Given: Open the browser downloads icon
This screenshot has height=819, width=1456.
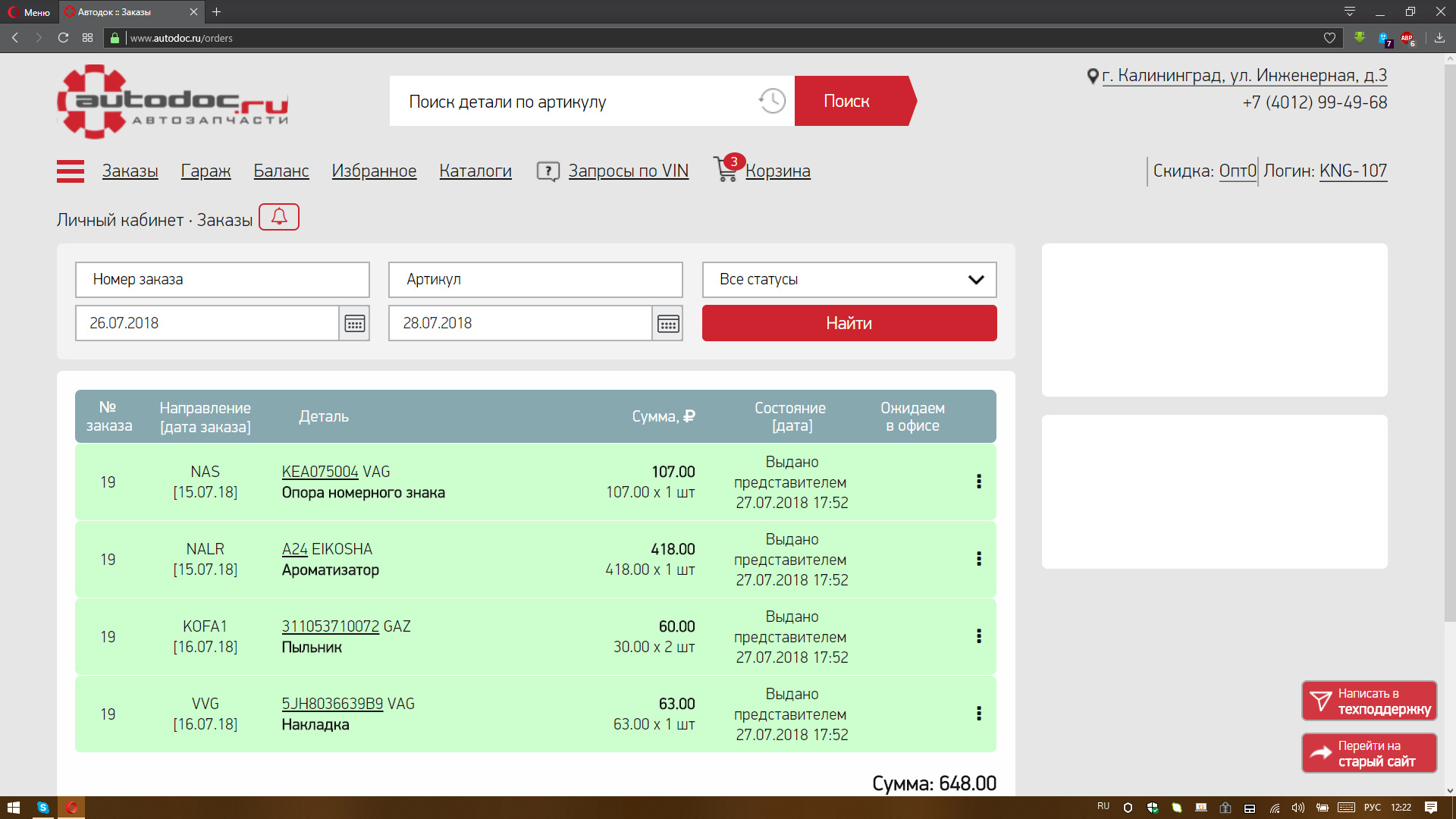Looking at the screenshot, I should [1439, 38].
